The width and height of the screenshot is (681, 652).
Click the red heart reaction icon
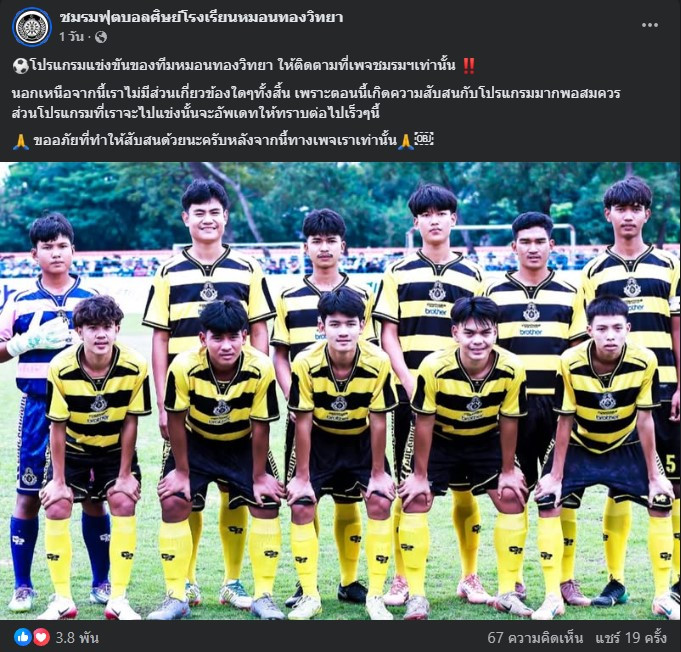[41, 637]
